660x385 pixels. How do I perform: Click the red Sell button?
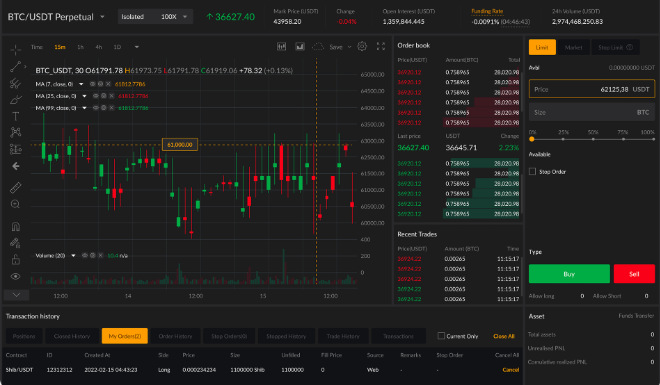pyautogui.click(x=634, y=274)
